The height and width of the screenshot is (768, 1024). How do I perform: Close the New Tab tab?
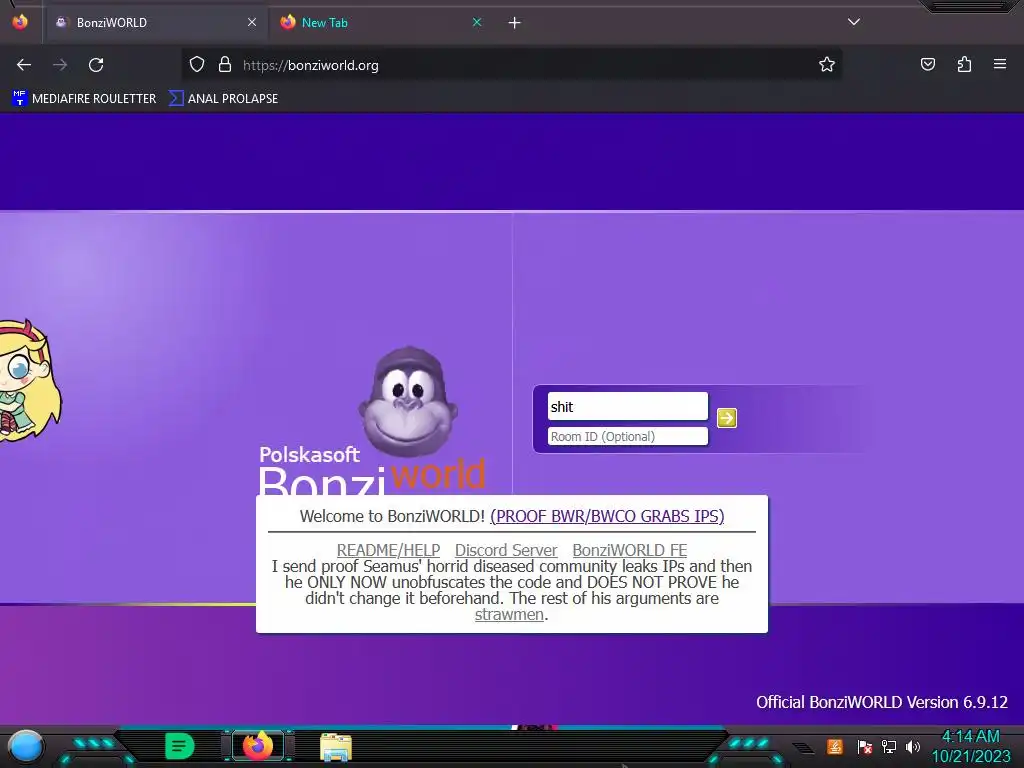477,22
